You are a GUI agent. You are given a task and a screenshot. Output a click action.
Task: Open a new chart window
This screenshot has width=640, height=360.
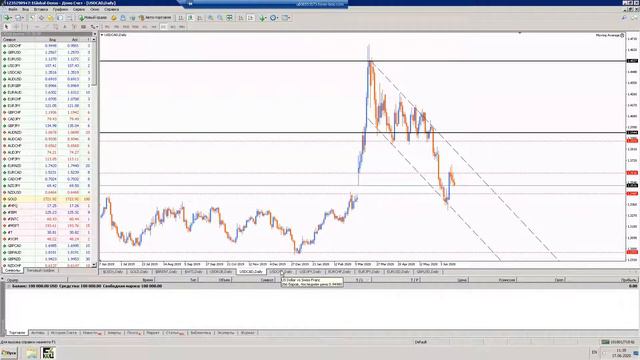7,18
